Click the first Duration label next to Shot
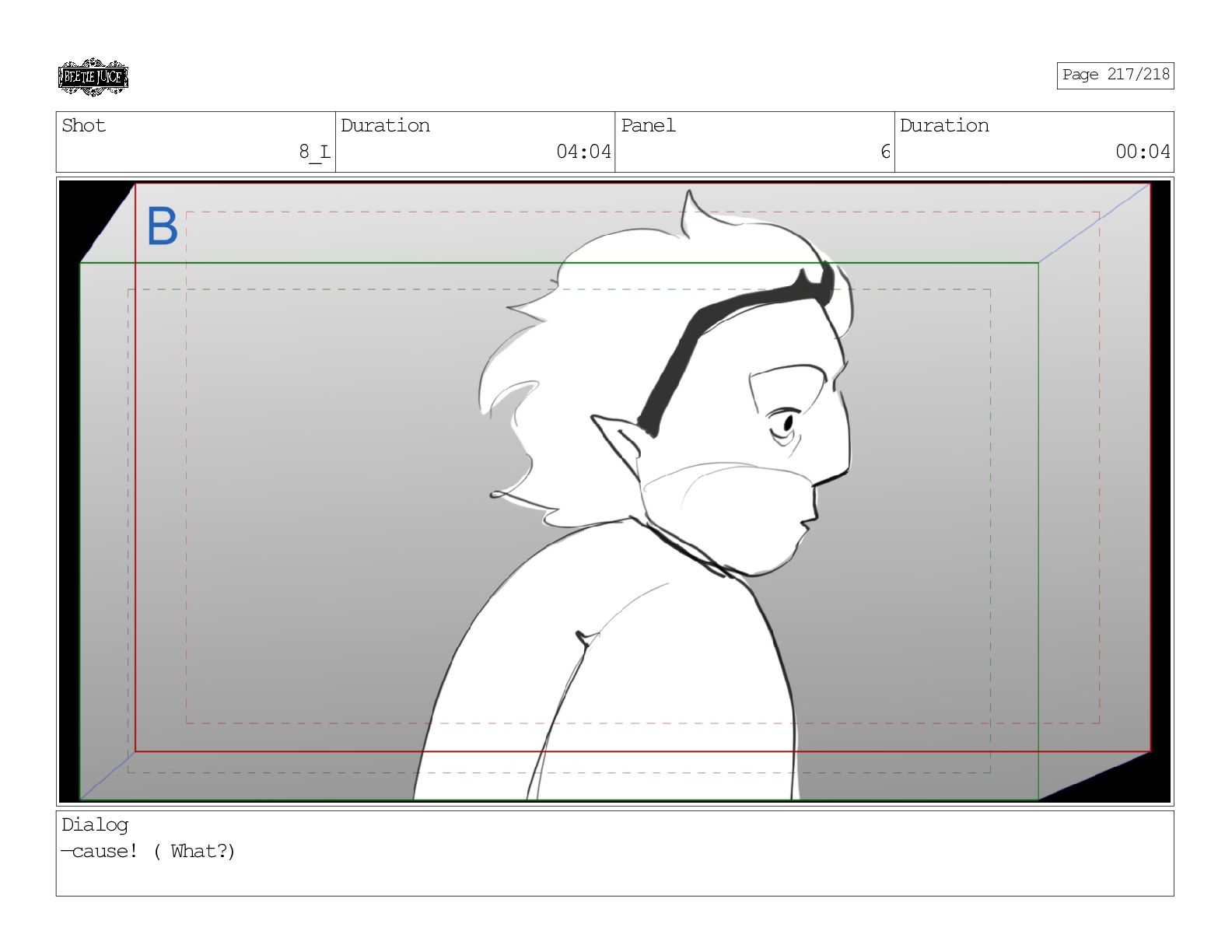 385,125
